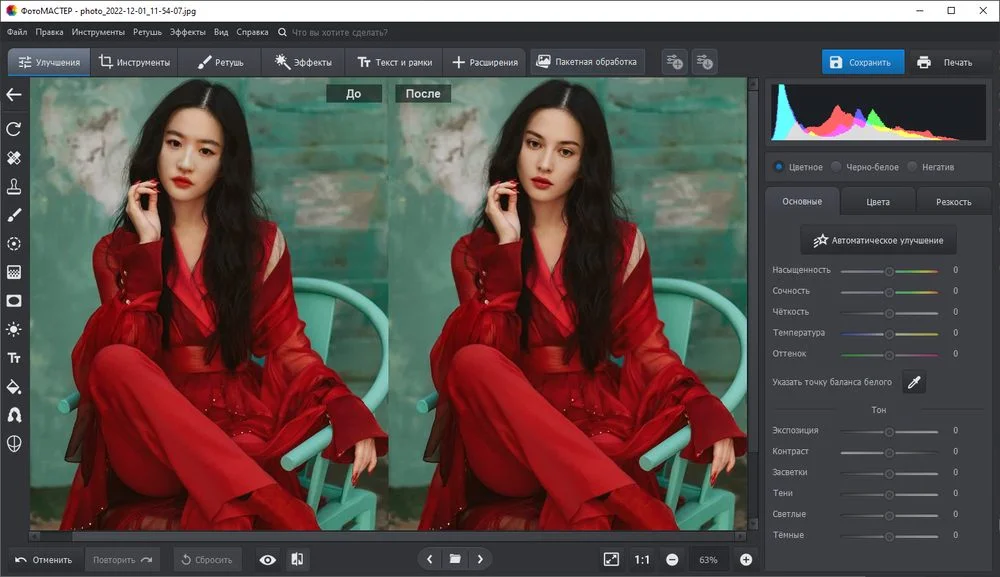Select the Stamp tool in left toolbar
This screenshot has width=1000, height=577.
point(14,186)
